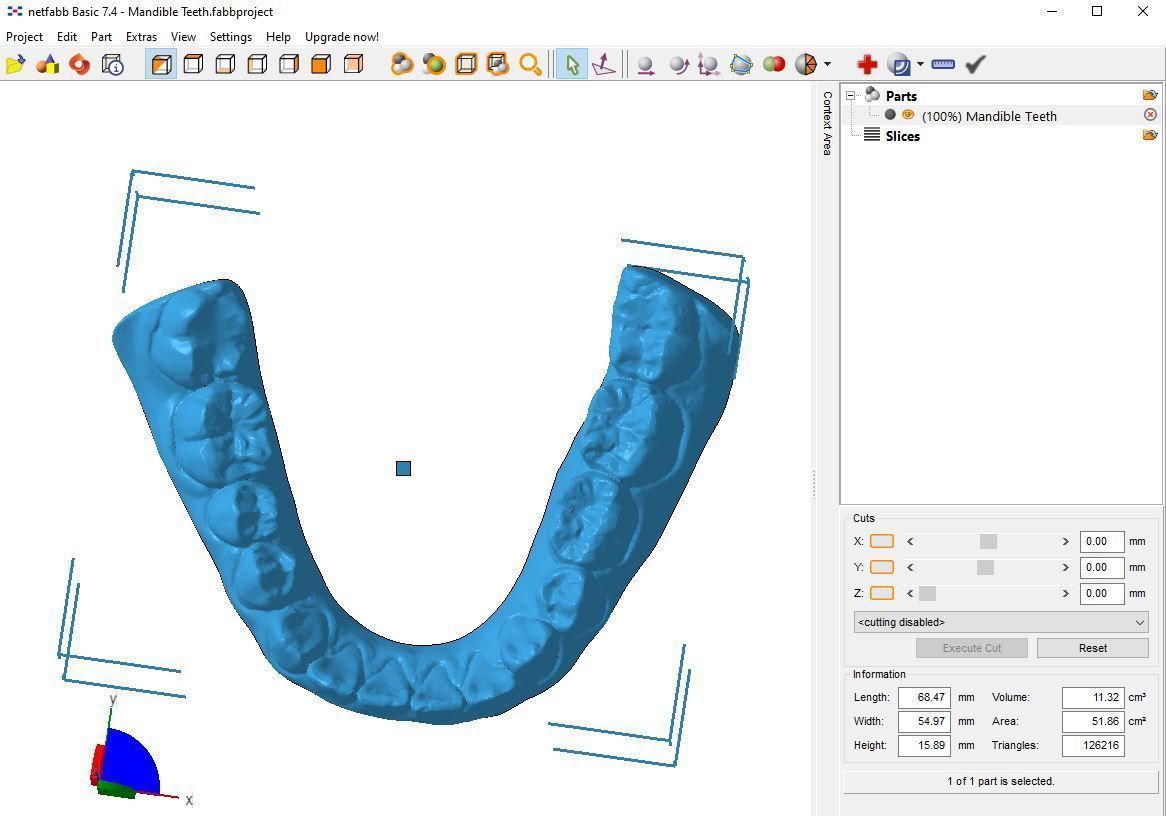Click the Y cut slider handle

(985, 568)
